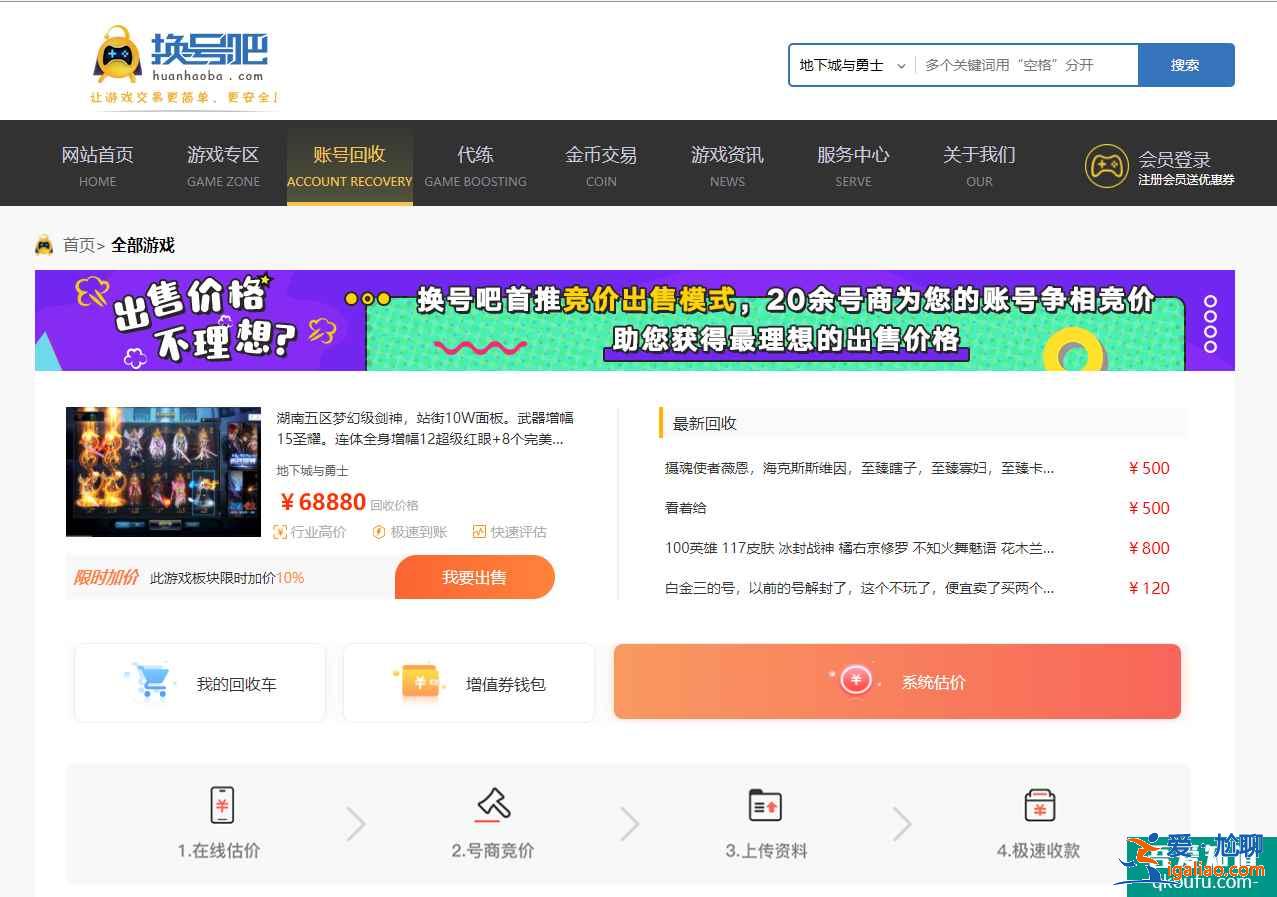Viewport: 1277px width, 897px height.
Task: Open the game selector dropdown showing 地下城与勇士
Action: click(851, 64)
